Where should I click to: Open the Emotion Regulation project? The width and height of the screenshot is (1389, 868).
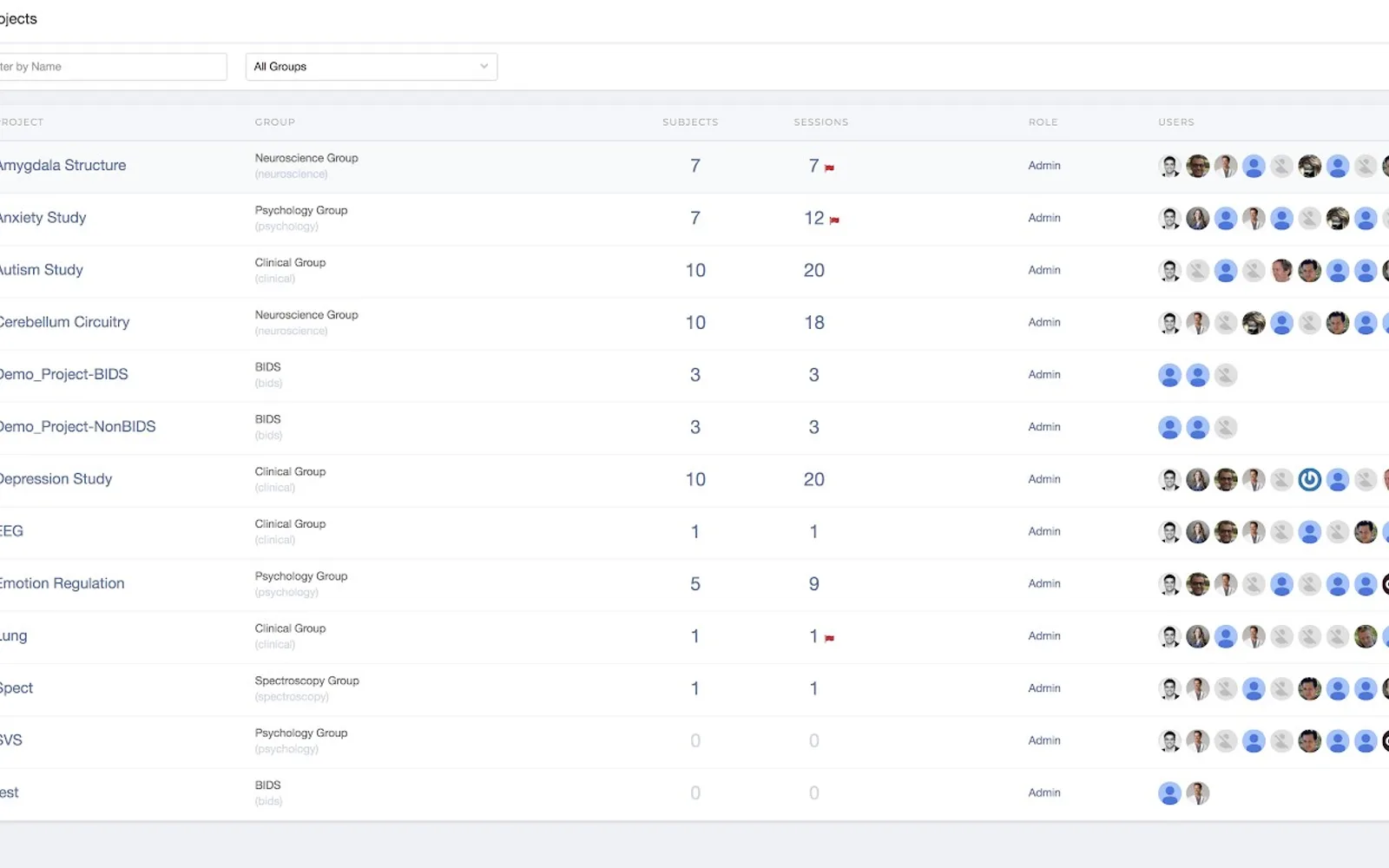pos(62,583)
